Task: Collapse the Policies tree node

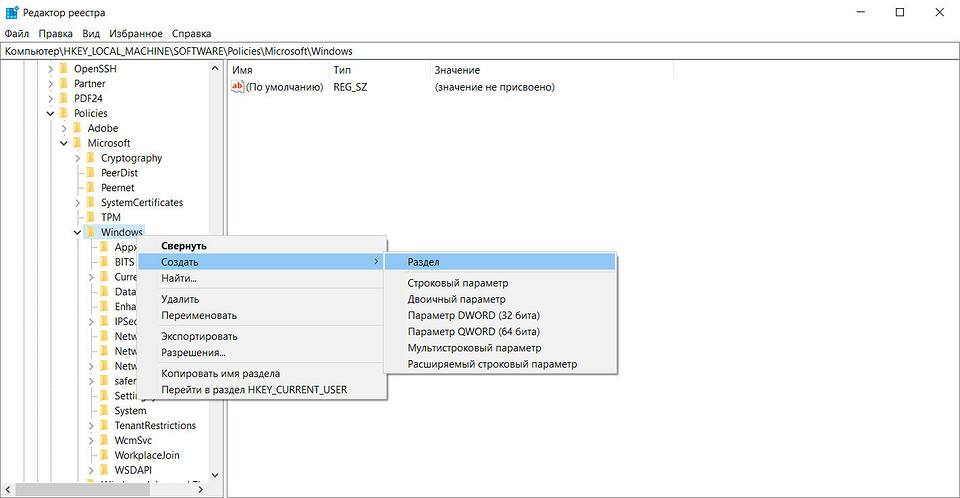Action: (50, 114)
